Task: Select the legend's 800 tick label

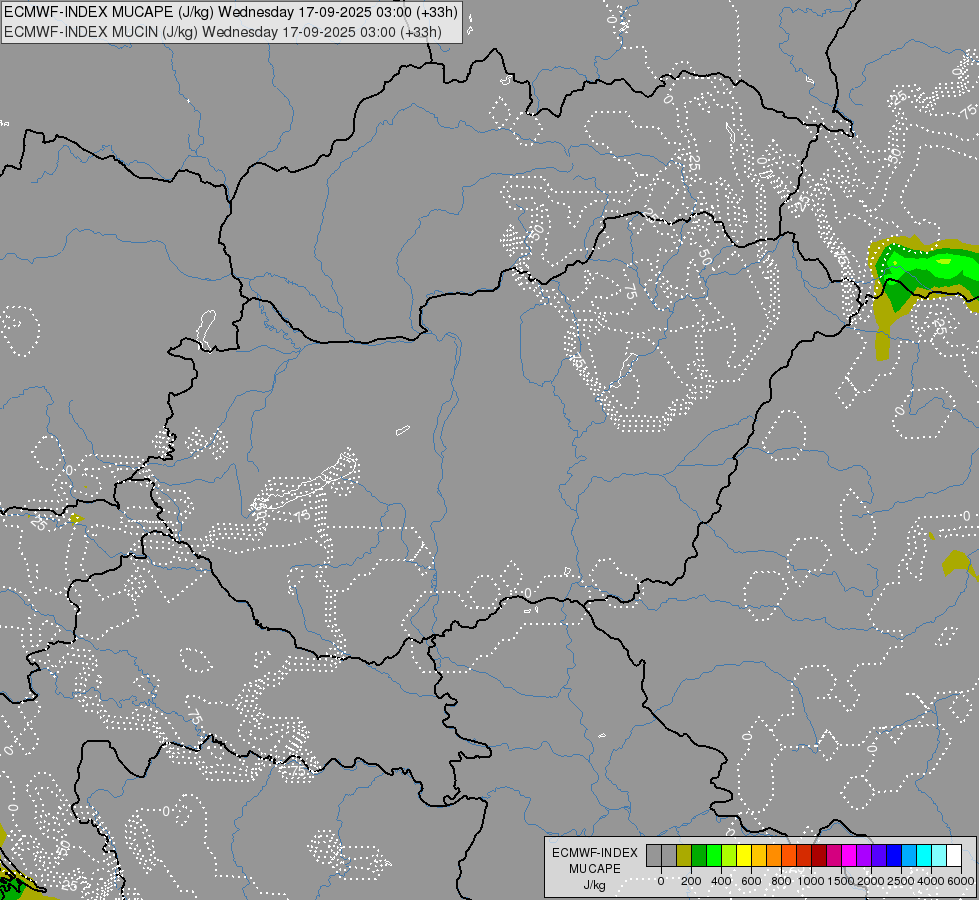Action: tap(781, 881)
